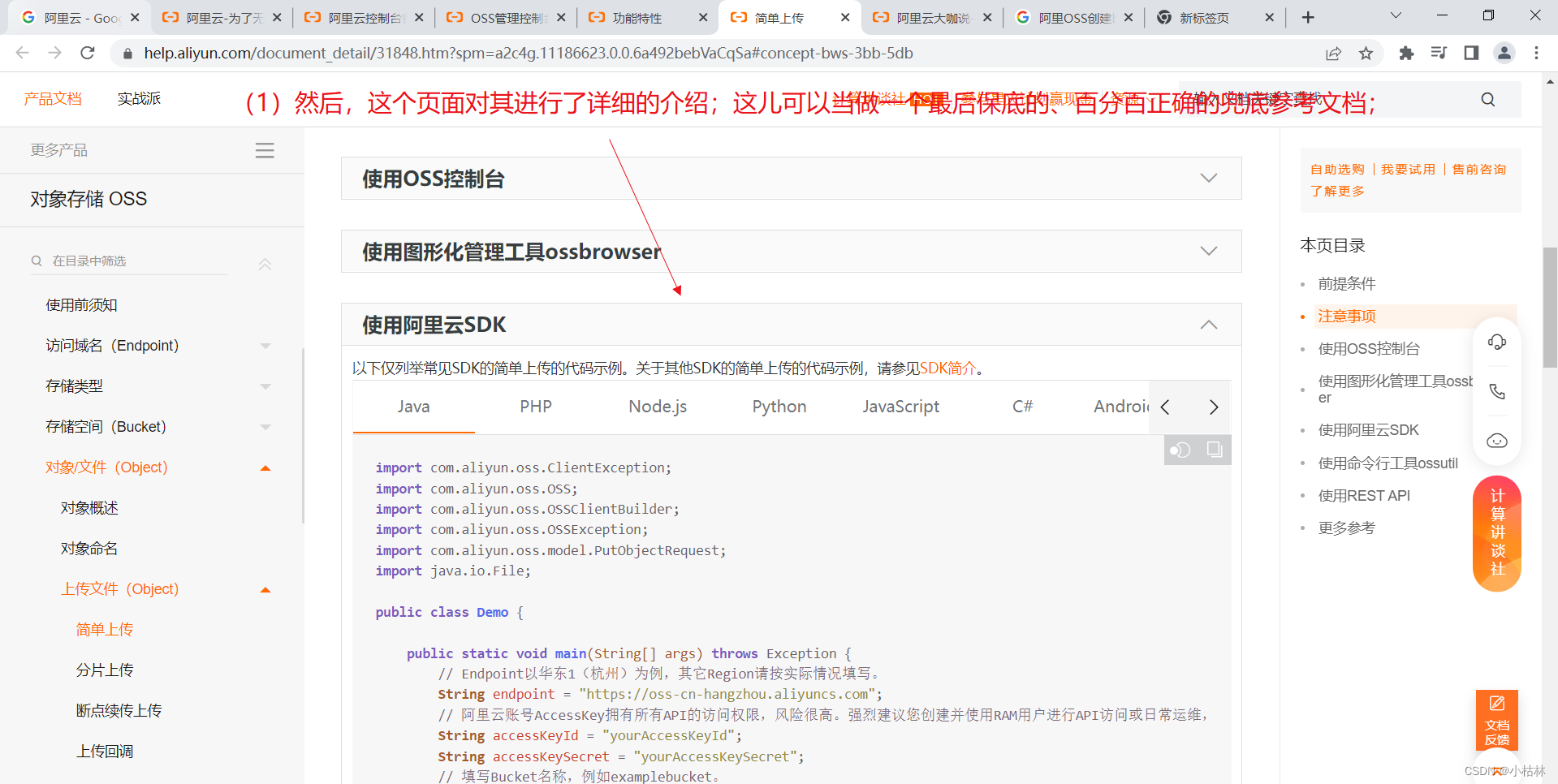Select the Java code tab
The height and width of the screenshot is (784, 1558).
(x=413, y=407)
